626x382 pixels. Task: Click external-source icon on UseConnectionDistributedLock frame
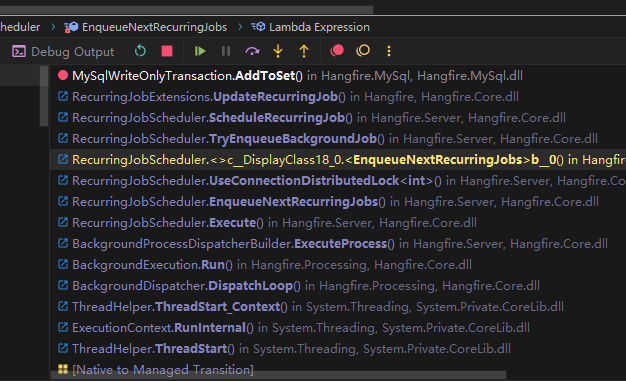pos(63,180)
